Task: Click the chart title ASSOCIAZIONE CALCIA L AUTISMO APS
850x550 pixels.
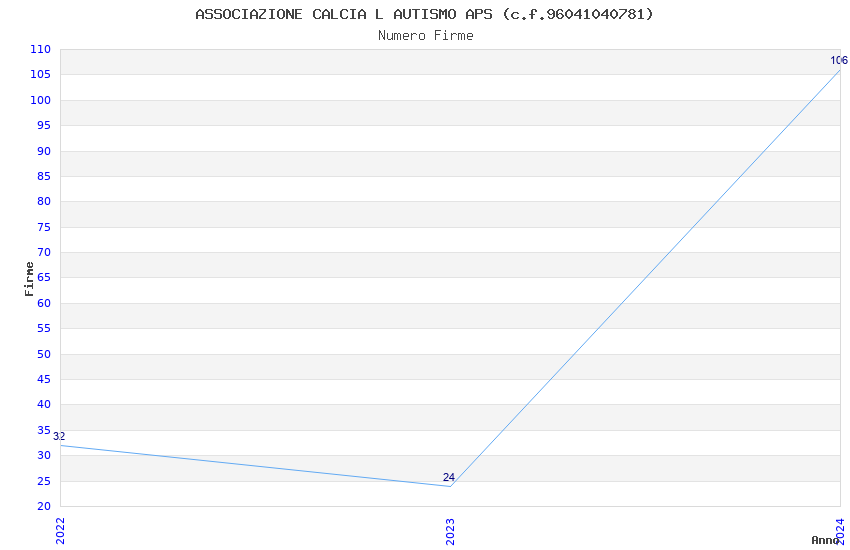Action: tap(424, 14)
